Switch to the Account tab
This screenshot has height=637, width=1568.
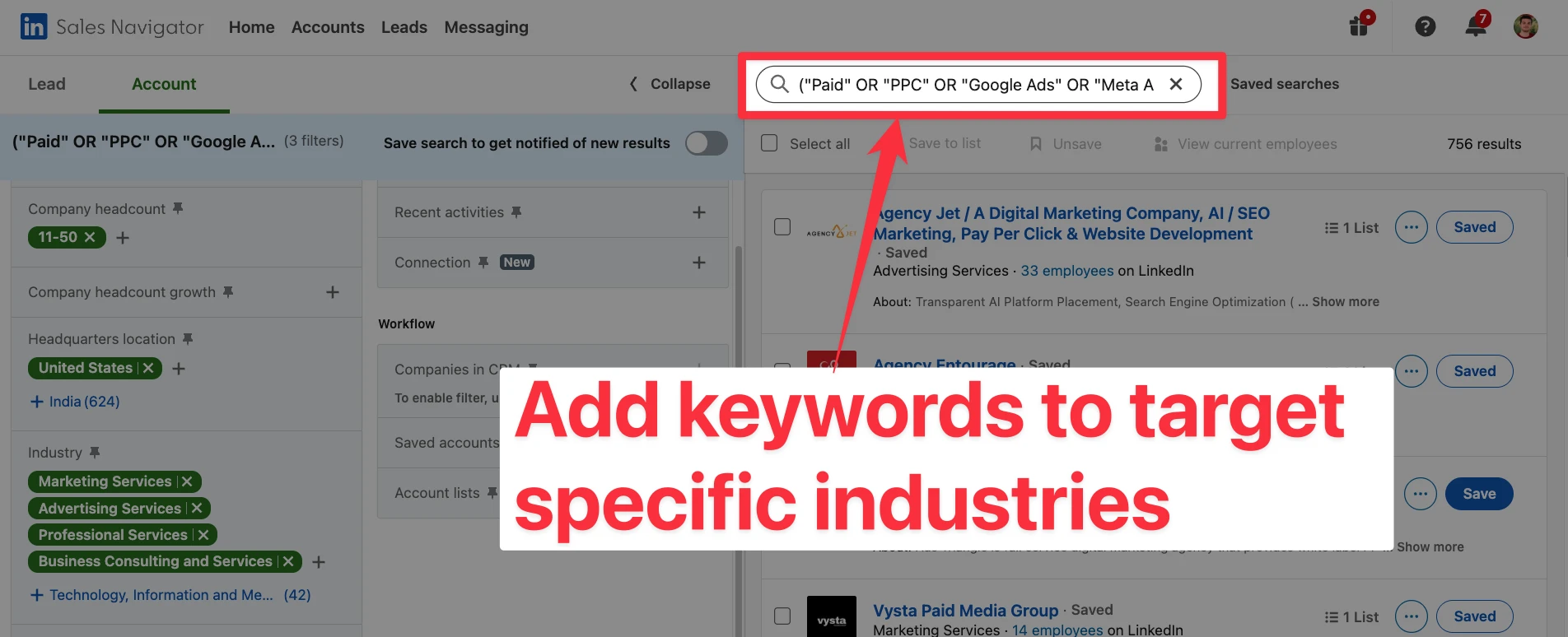(x=164, y=84)
